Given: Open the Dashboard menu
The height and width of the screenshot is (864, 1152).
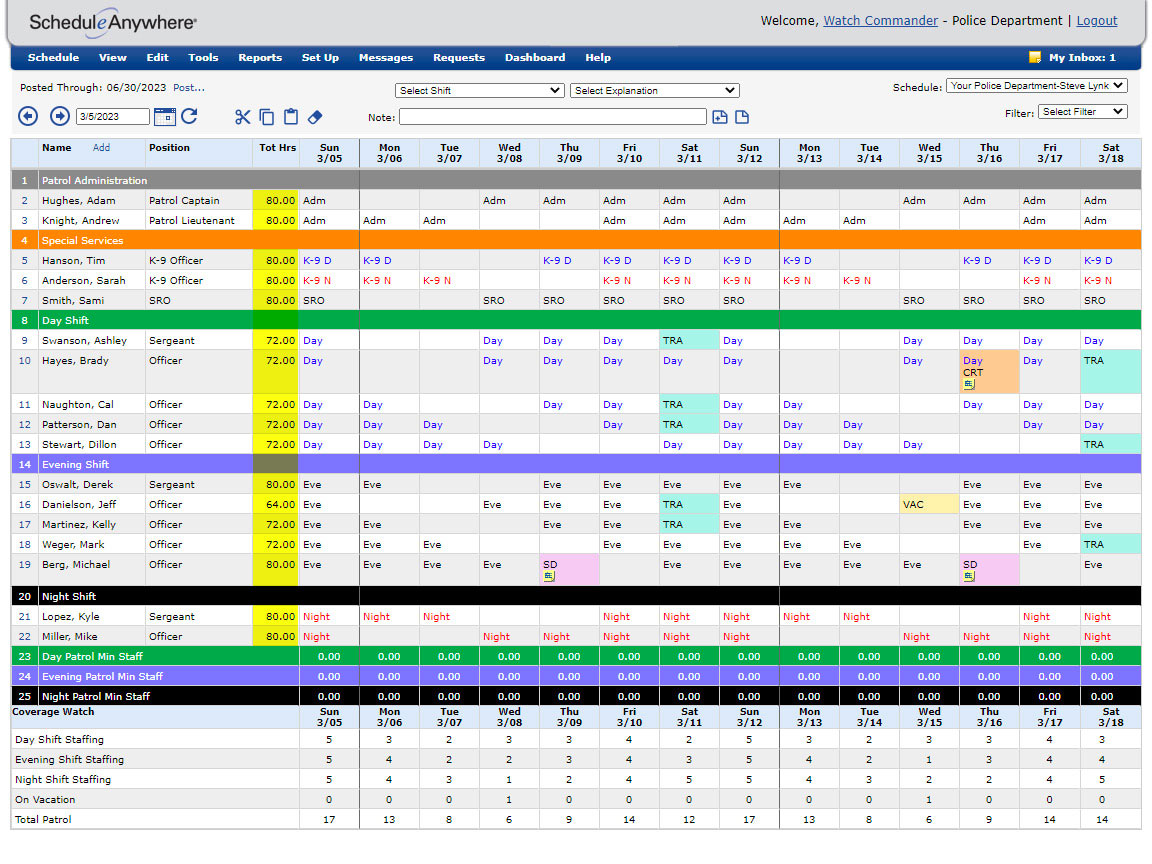Looking at the screenshot, I should point(535,57).
